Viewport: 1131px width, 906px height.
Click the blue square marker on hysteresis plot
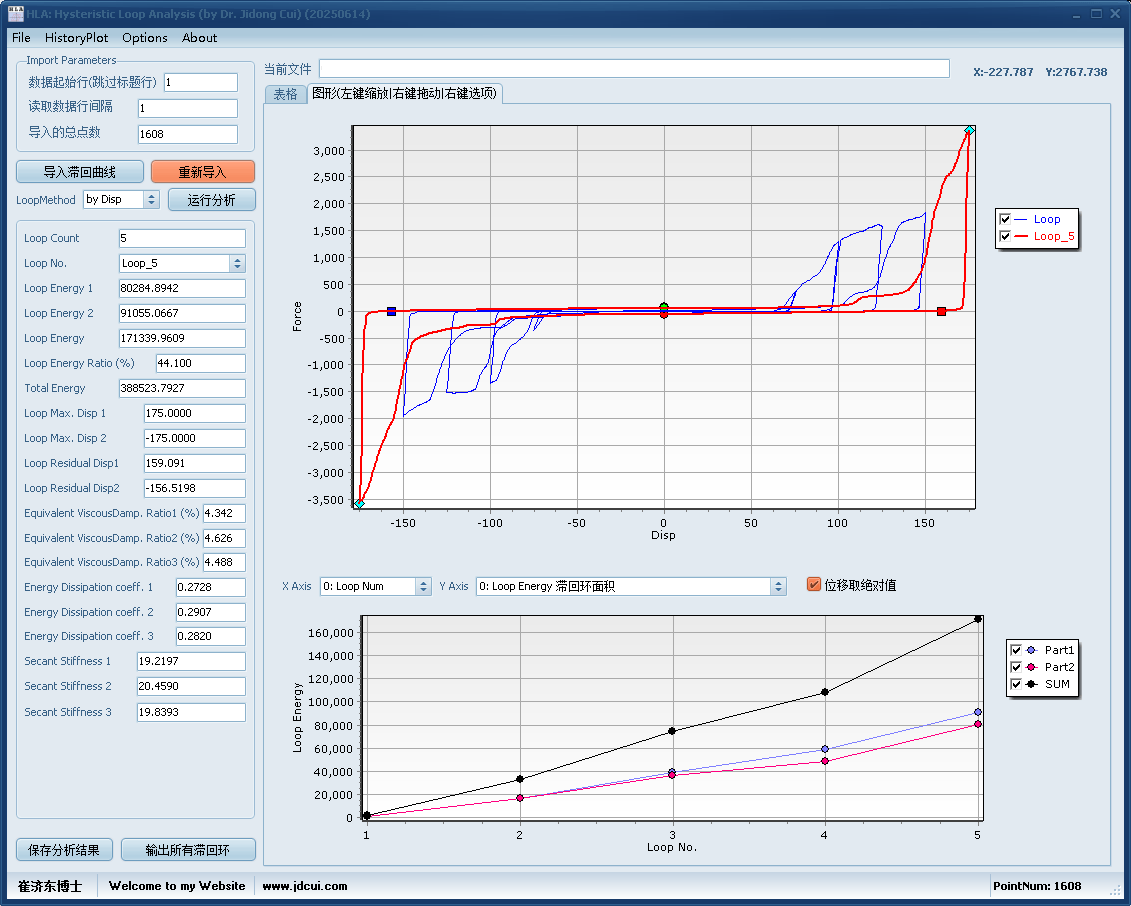391,311
